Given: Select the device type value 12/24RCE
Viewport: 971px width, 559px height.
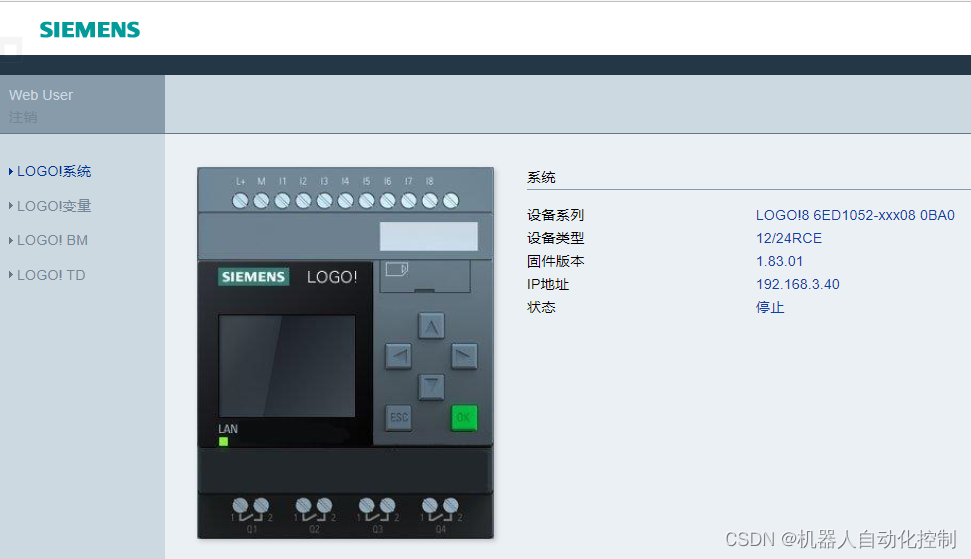Looking at the screenshot, I should (x=788, y=238).
